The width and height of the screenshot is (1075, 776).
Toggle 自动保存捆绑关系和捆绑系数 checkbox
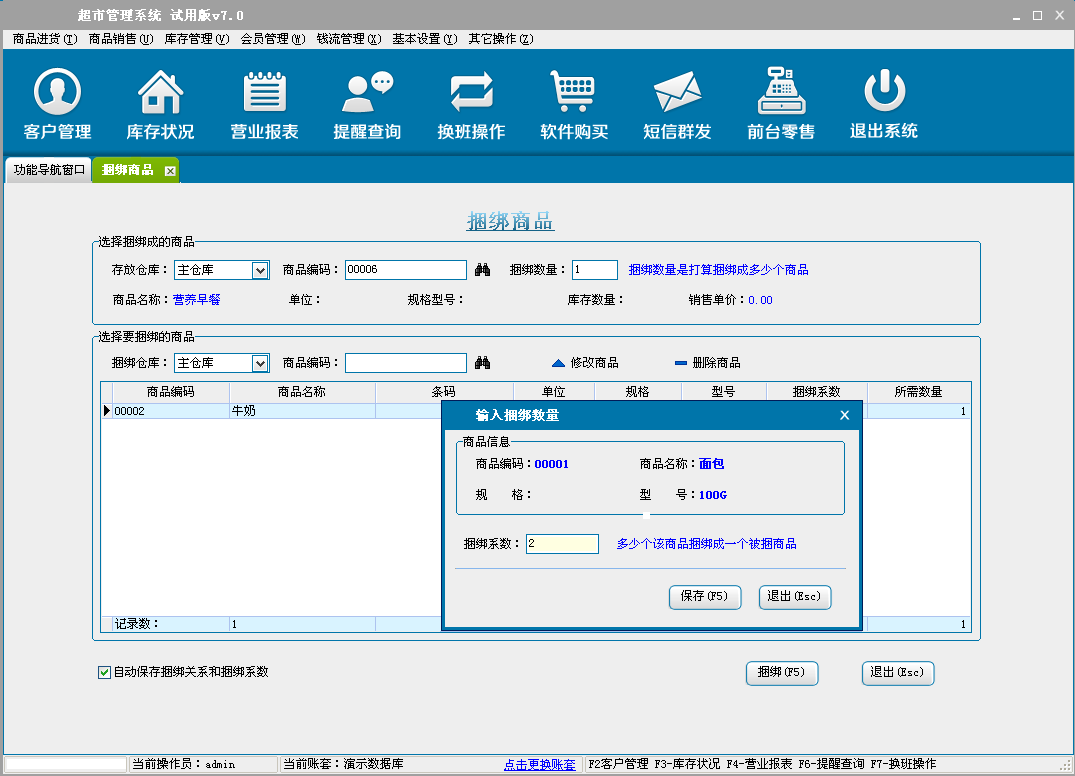tap(104, 672)
